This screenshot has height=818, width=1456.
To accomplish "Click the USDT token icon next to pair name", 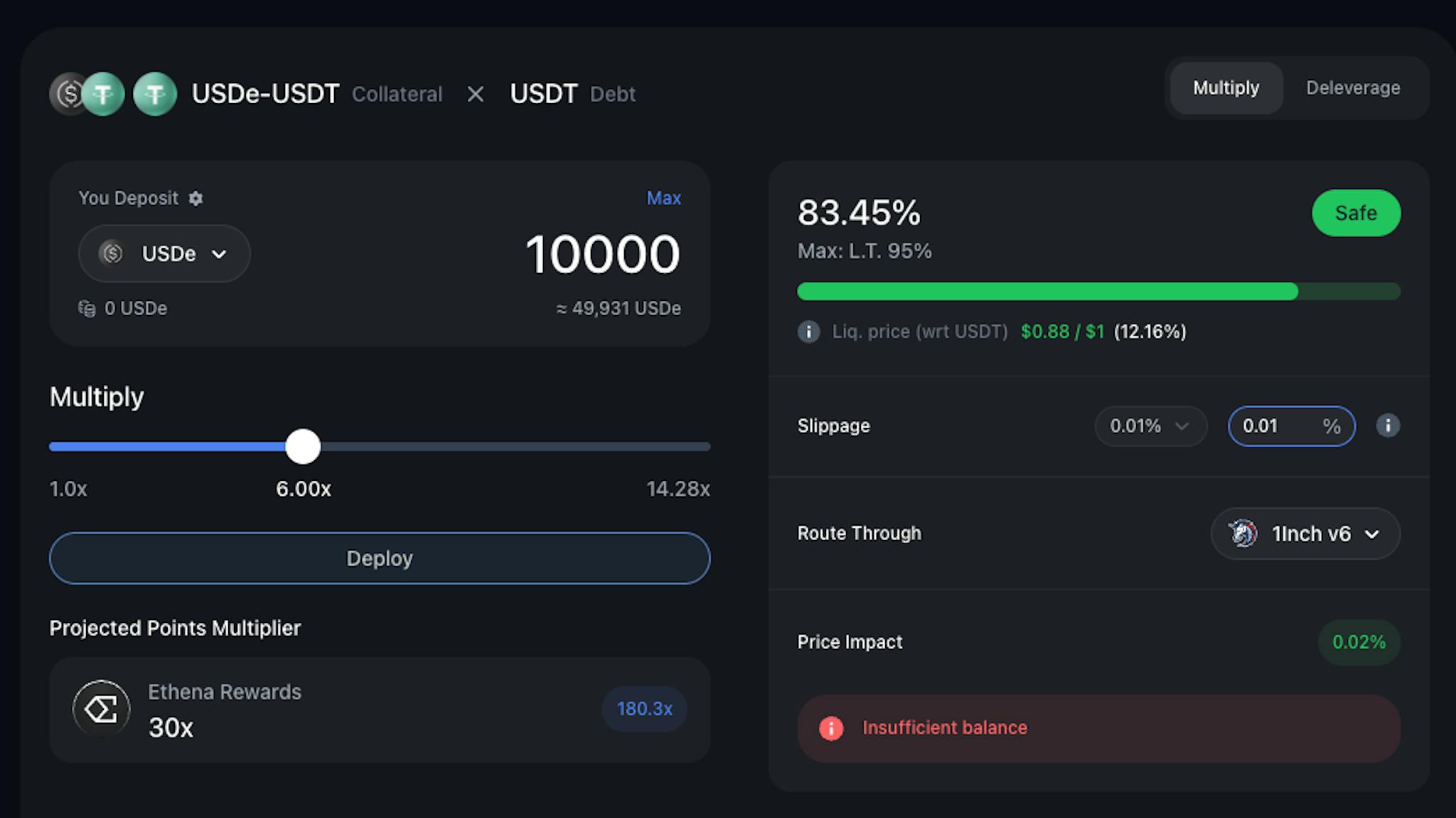I will pyautogui.click(x=154, y=94).
